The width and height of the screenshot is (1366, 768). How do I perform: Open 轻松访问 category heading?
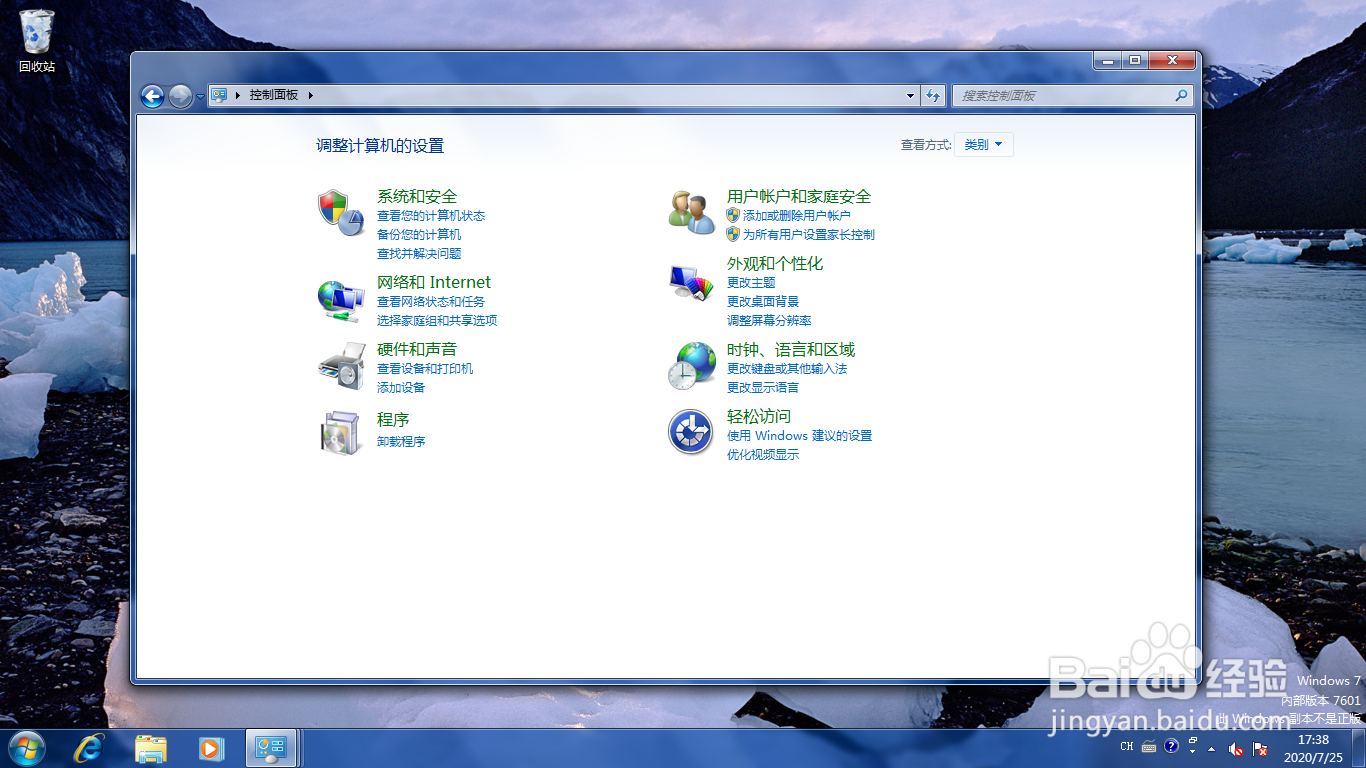(759, 417)
